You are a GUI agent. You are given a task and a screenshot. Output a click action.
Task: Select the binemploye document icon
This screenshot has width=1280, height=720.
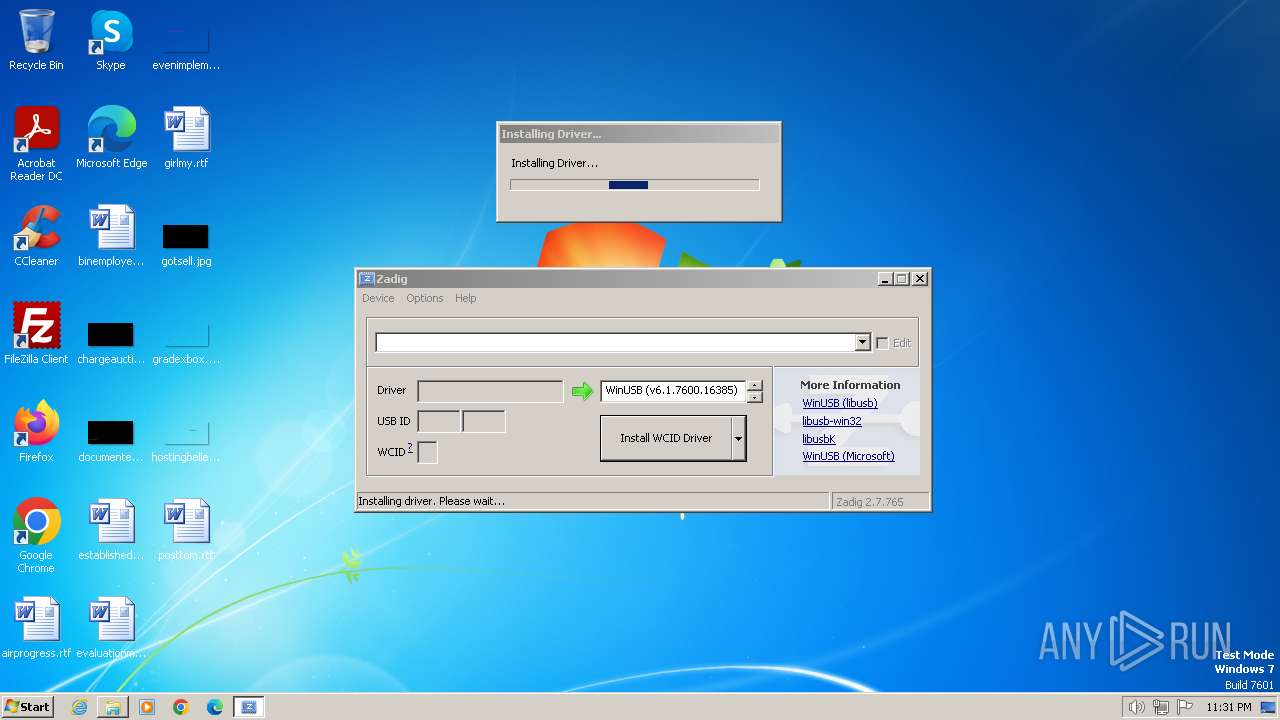(111, 236)
